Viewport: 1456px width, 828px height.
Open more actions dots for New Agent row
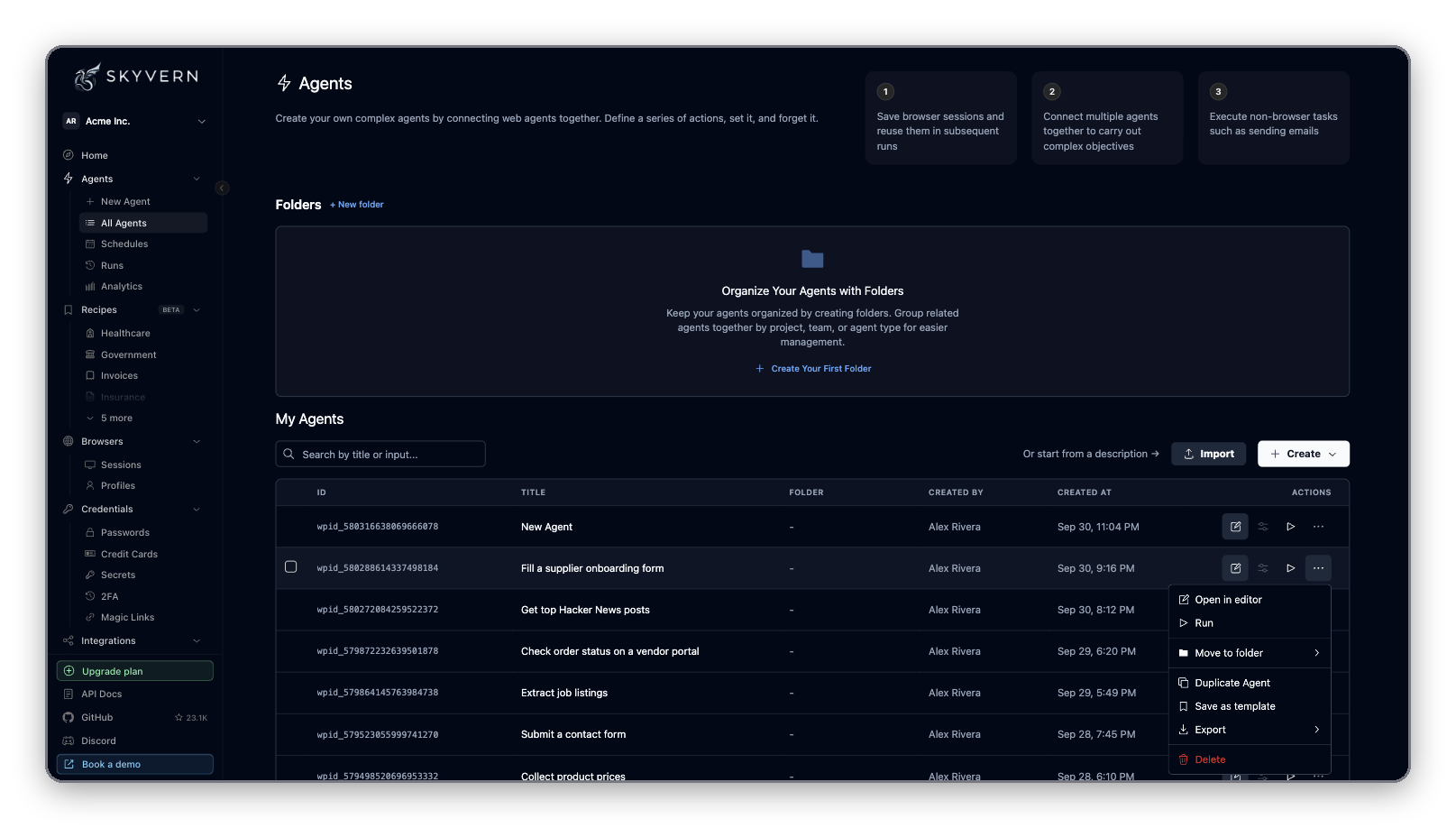[1318, 527]
